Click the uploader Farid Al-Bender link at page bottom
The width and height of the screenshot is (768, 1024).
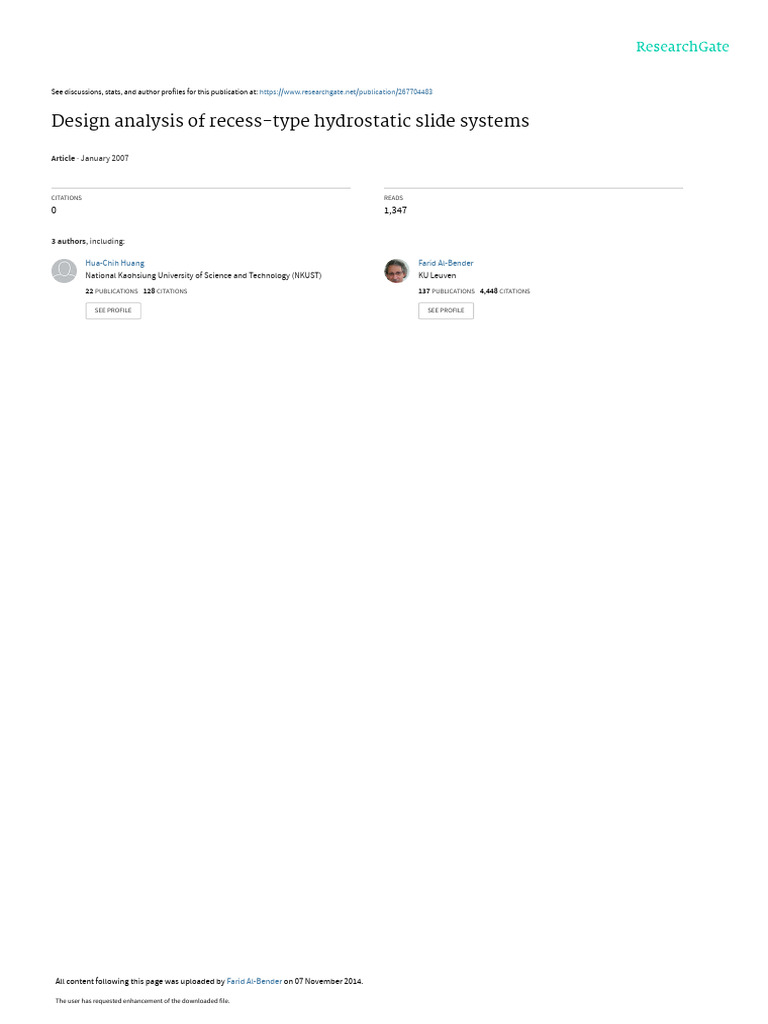coord(254,981)
